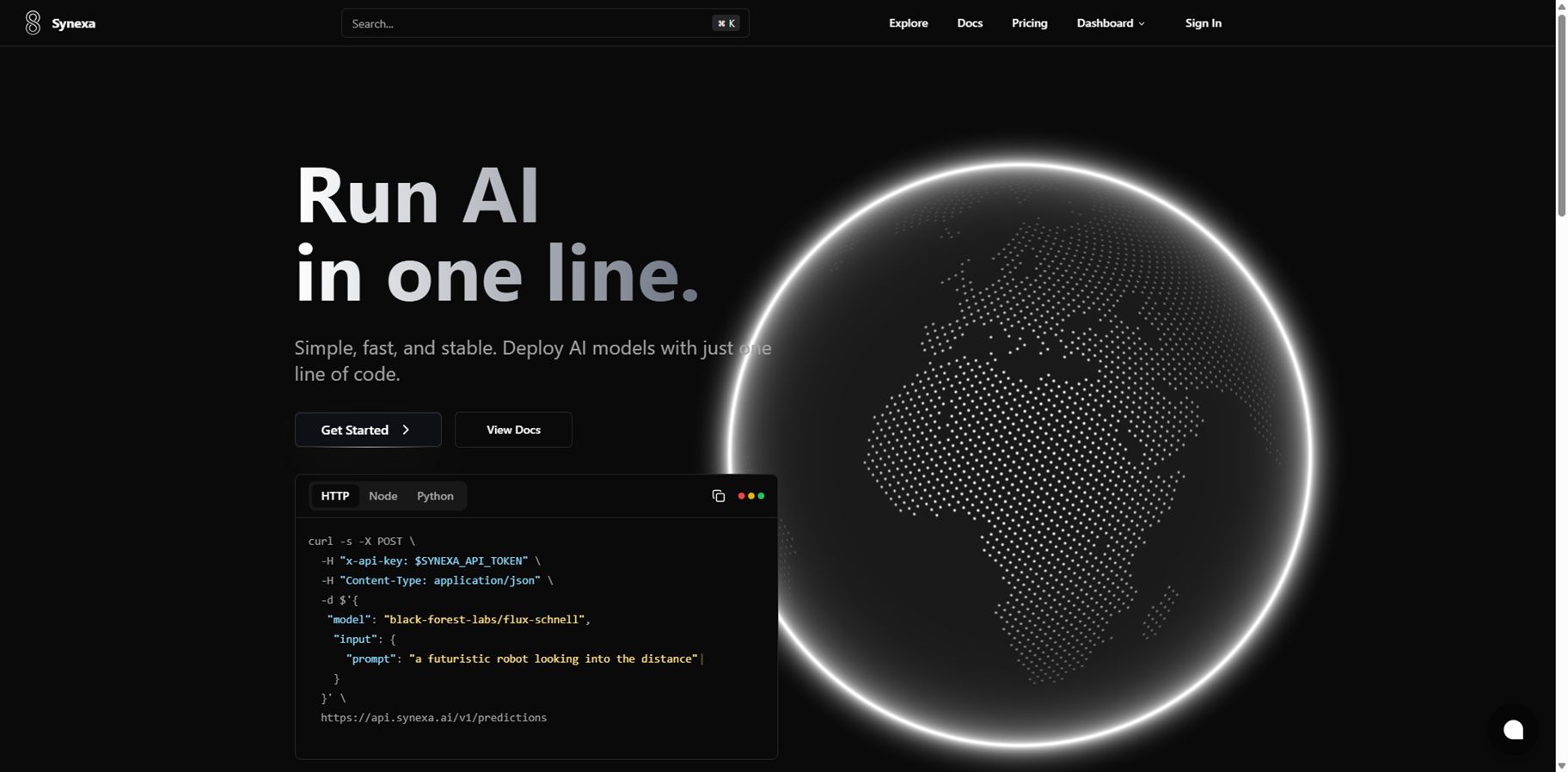The height and width of the screenshot is (772, 1568).
Task: Click the page vertical scrollbar thumb
Action: 1561,113
